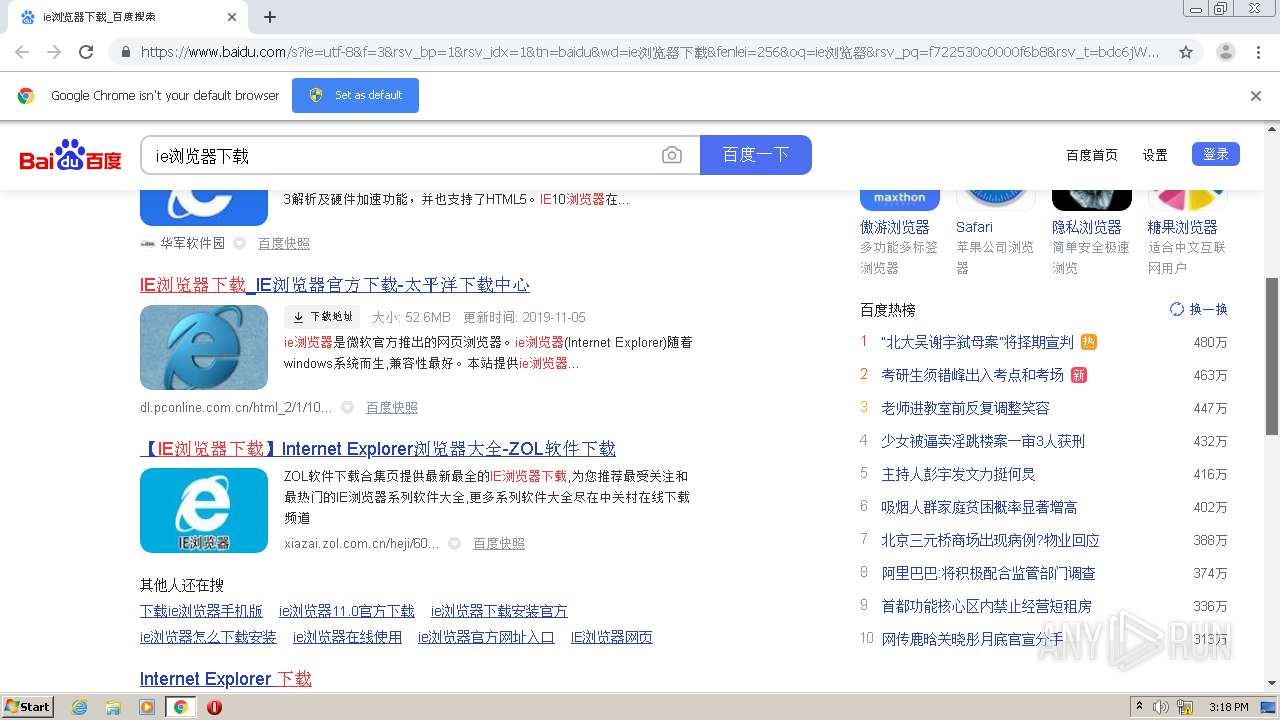Open the camera image search icon

click(x=672, y=155)
